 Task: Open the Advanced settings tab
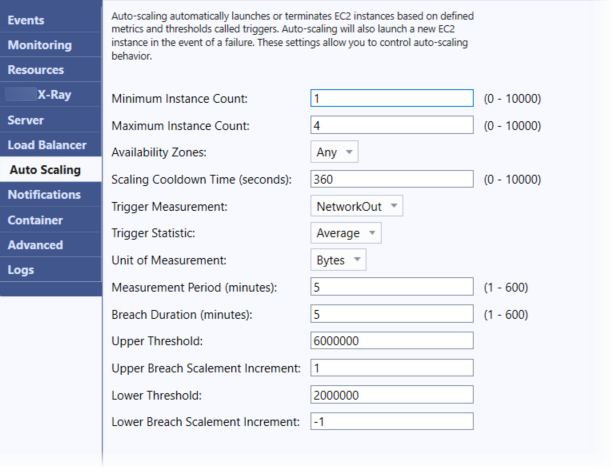50,245
